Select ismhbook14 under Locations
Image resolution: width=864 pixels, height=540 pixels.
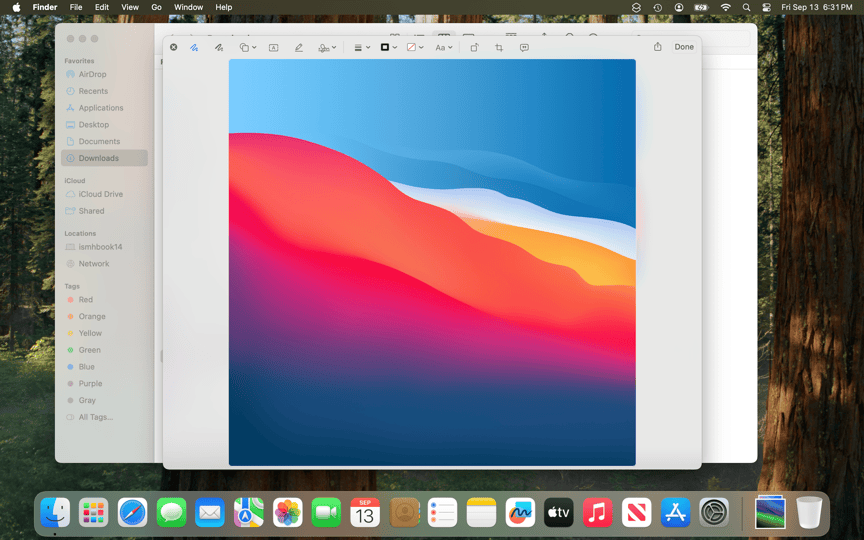[x=104, y=247]
